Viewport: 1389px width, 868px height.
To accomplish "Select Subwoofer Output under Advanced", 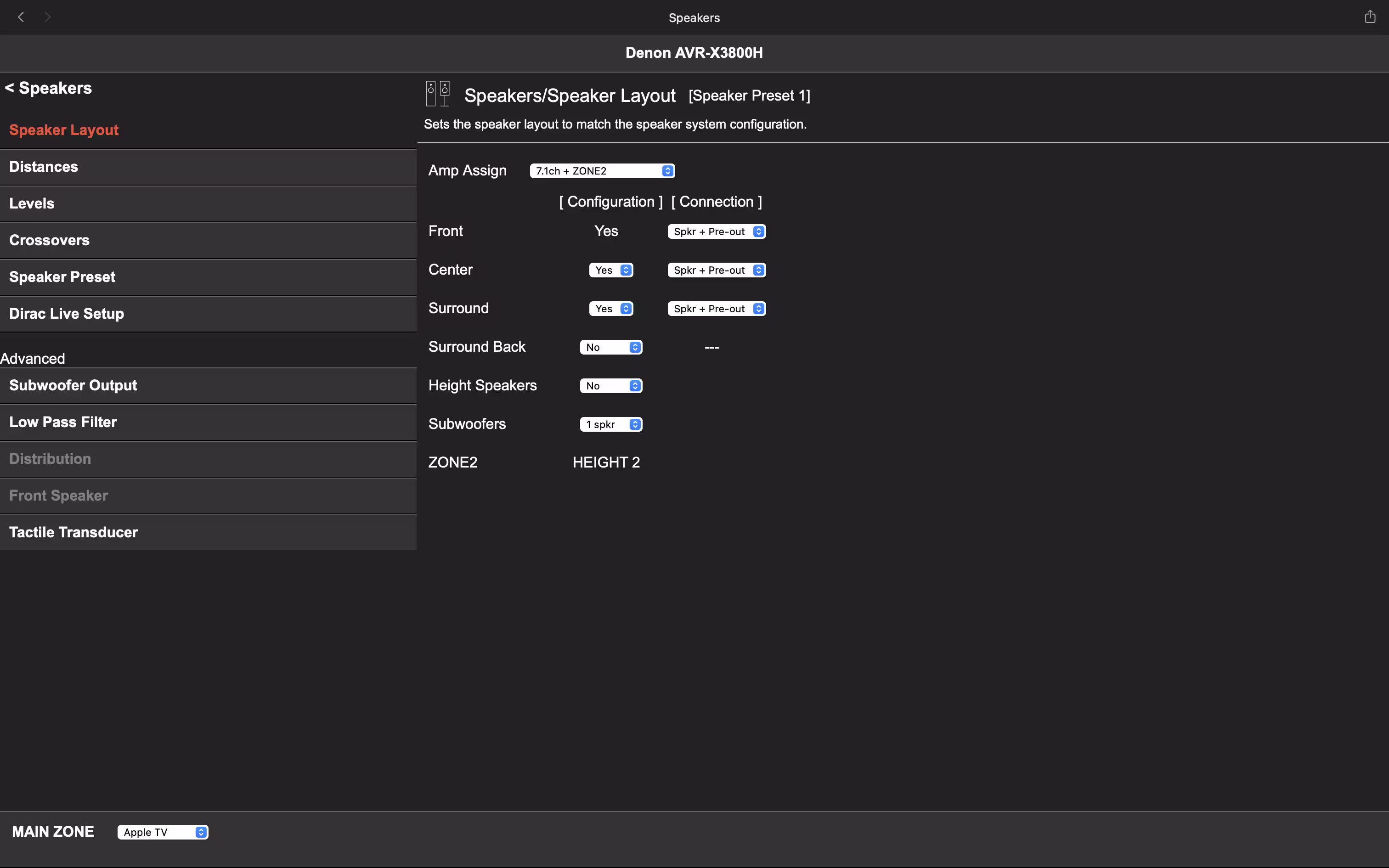I will [x=73, y=385].
